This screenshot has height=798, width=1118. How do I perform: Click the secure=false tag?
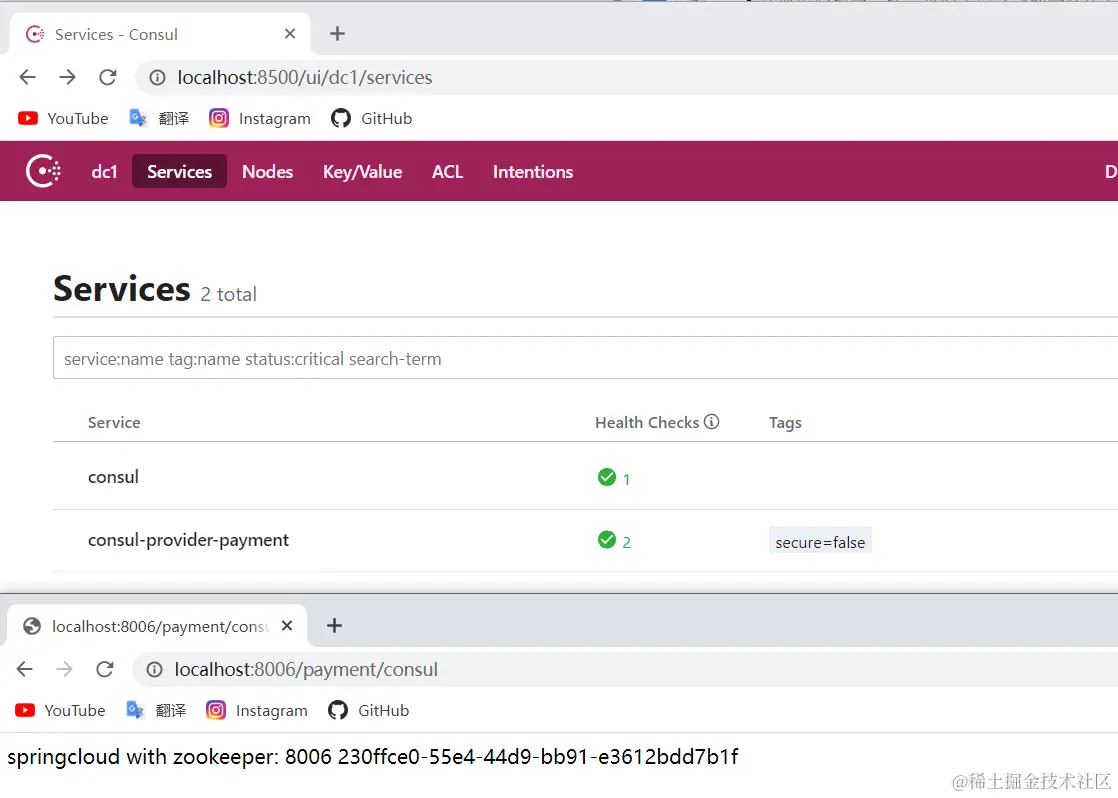click(x=820, y=542)
